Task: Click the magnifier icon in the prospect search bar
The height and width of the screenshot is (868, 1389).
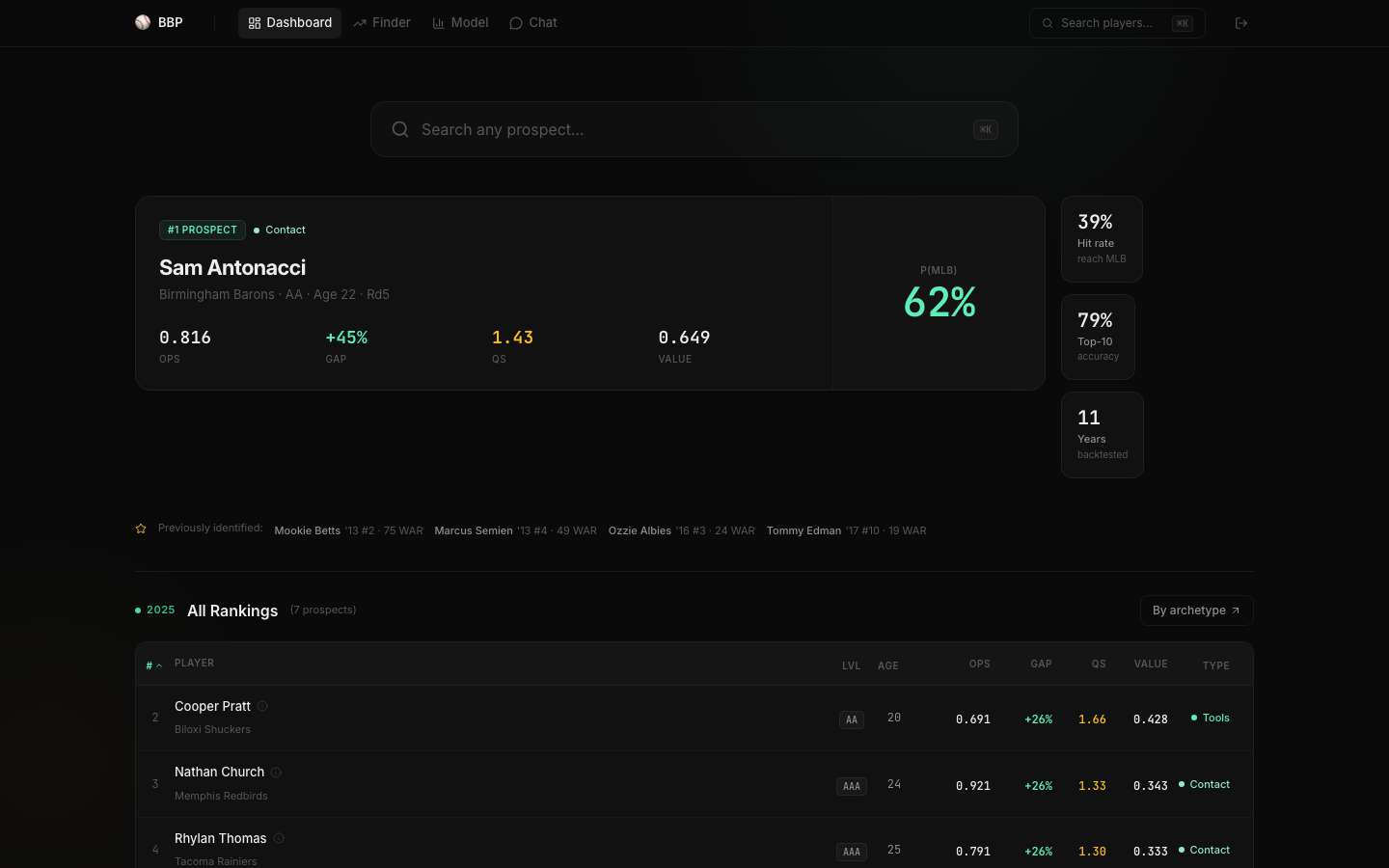Action: pos(400,129)
